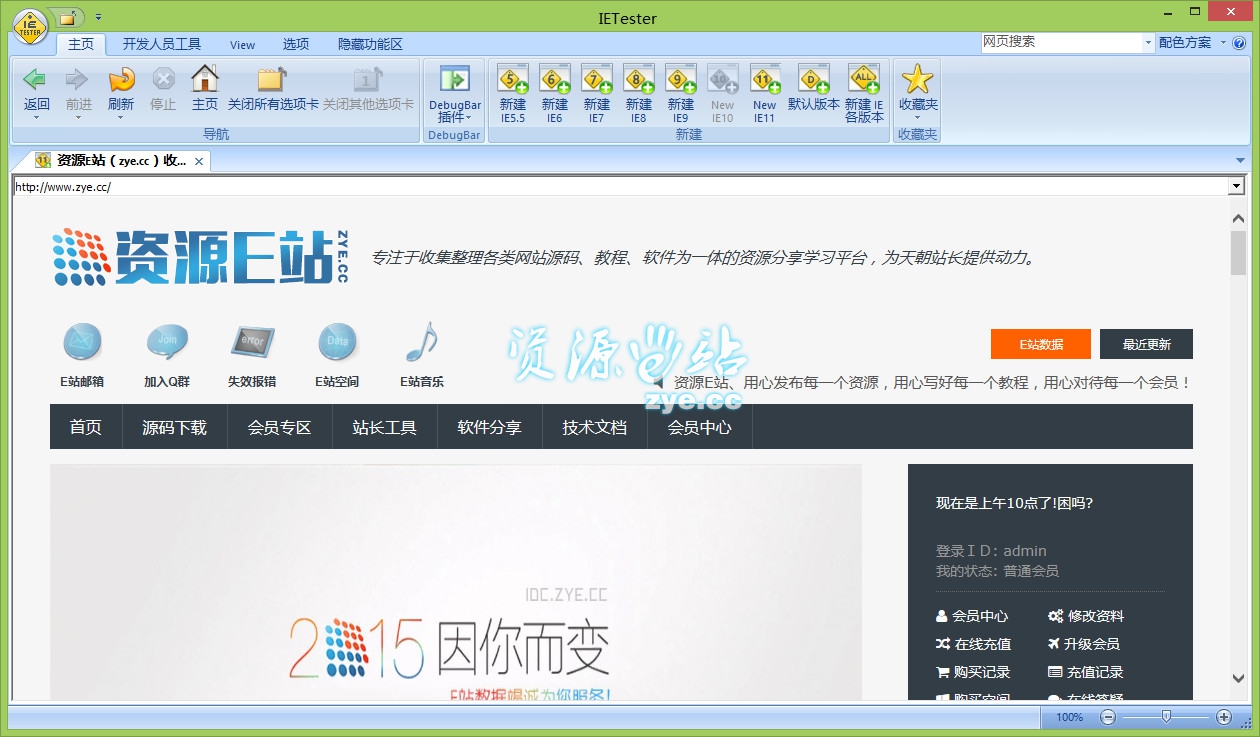1260x737 pixels.
Task: Close the 资源E站 browser tab
Action: (x=199, y=161)
